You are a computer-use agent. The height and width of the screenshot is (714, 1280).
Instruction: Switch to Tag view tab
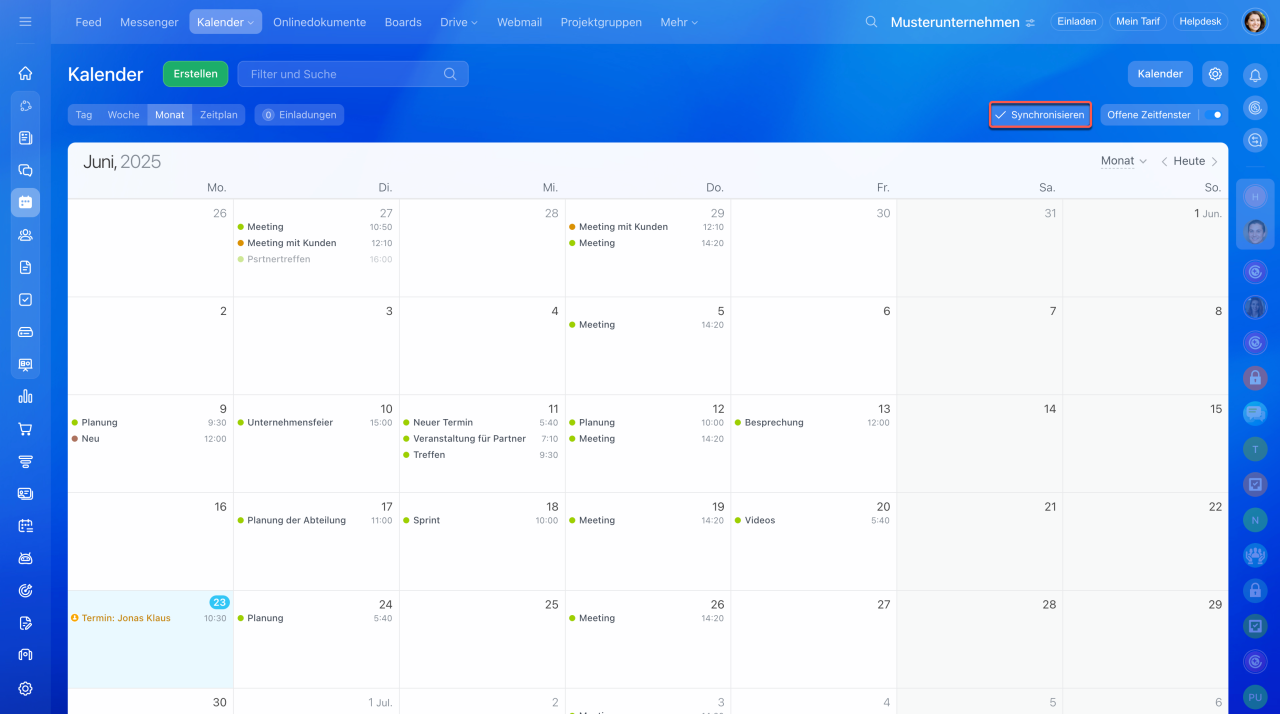point(84,115)
